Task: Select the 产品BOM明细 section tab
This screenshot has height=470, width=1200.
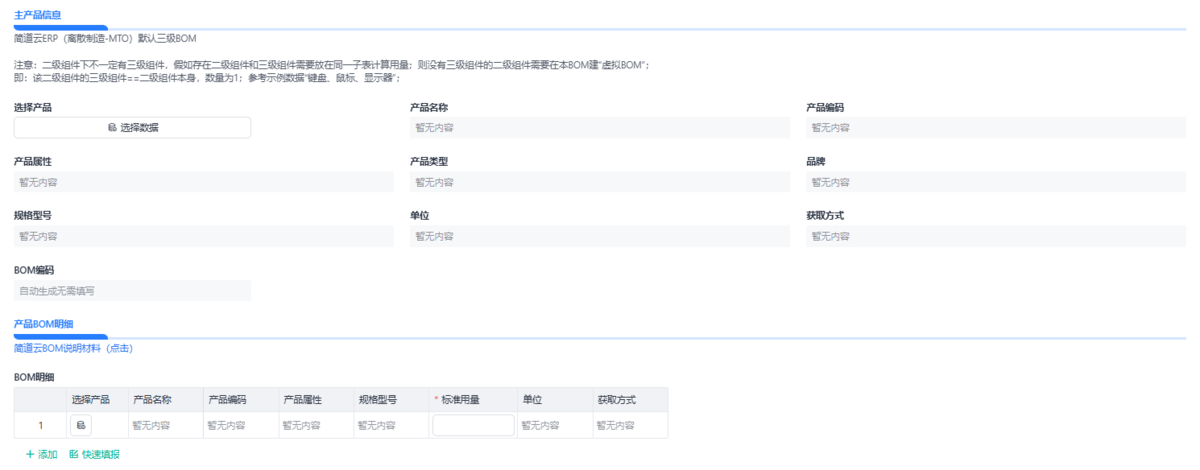Action: pos(43,324)
